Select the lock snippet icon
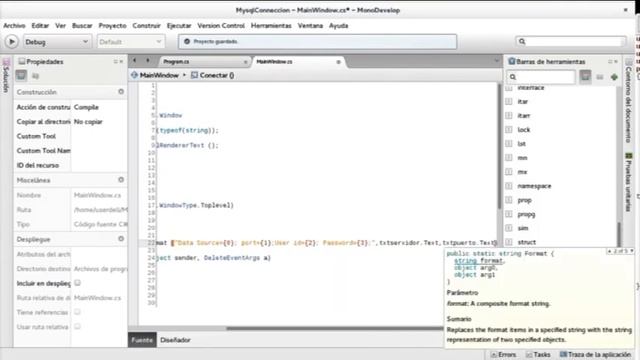The width and height of the screenshot is (640, 360). tap(509, 130)
